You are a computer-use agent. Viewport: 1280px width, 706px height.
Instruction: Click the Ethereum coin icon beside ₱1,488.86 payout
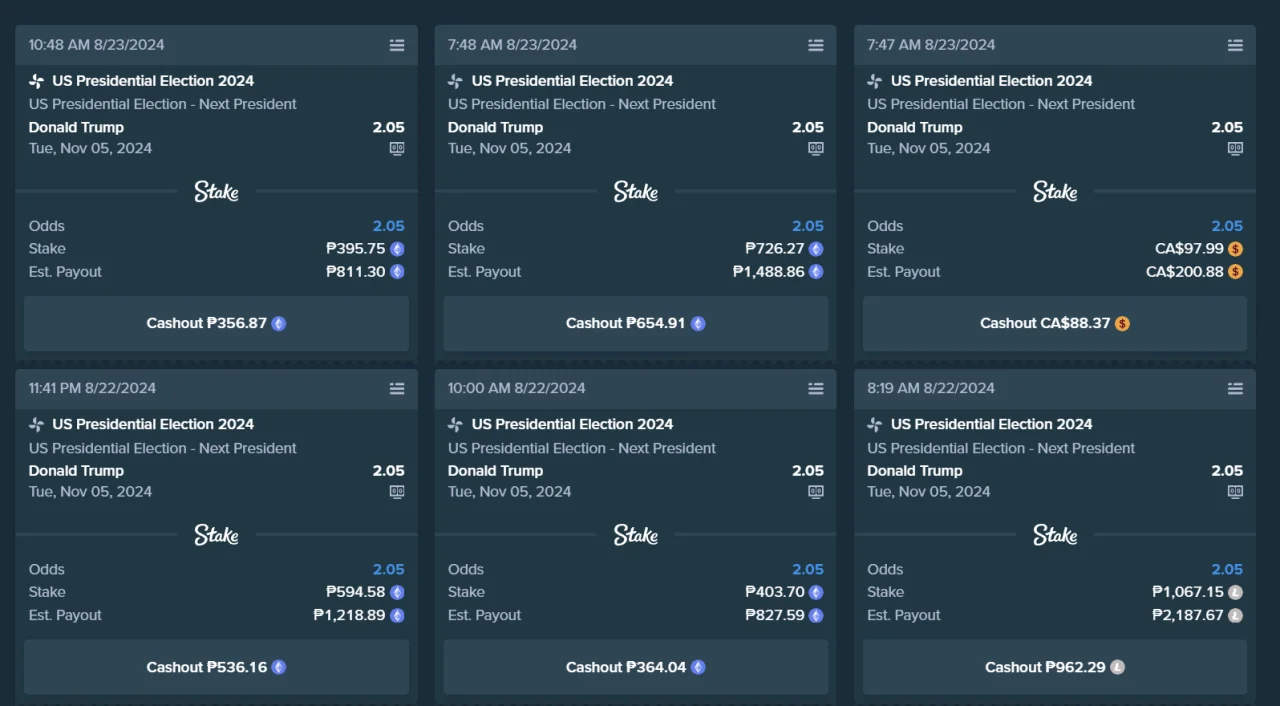[x=816, y=272]
